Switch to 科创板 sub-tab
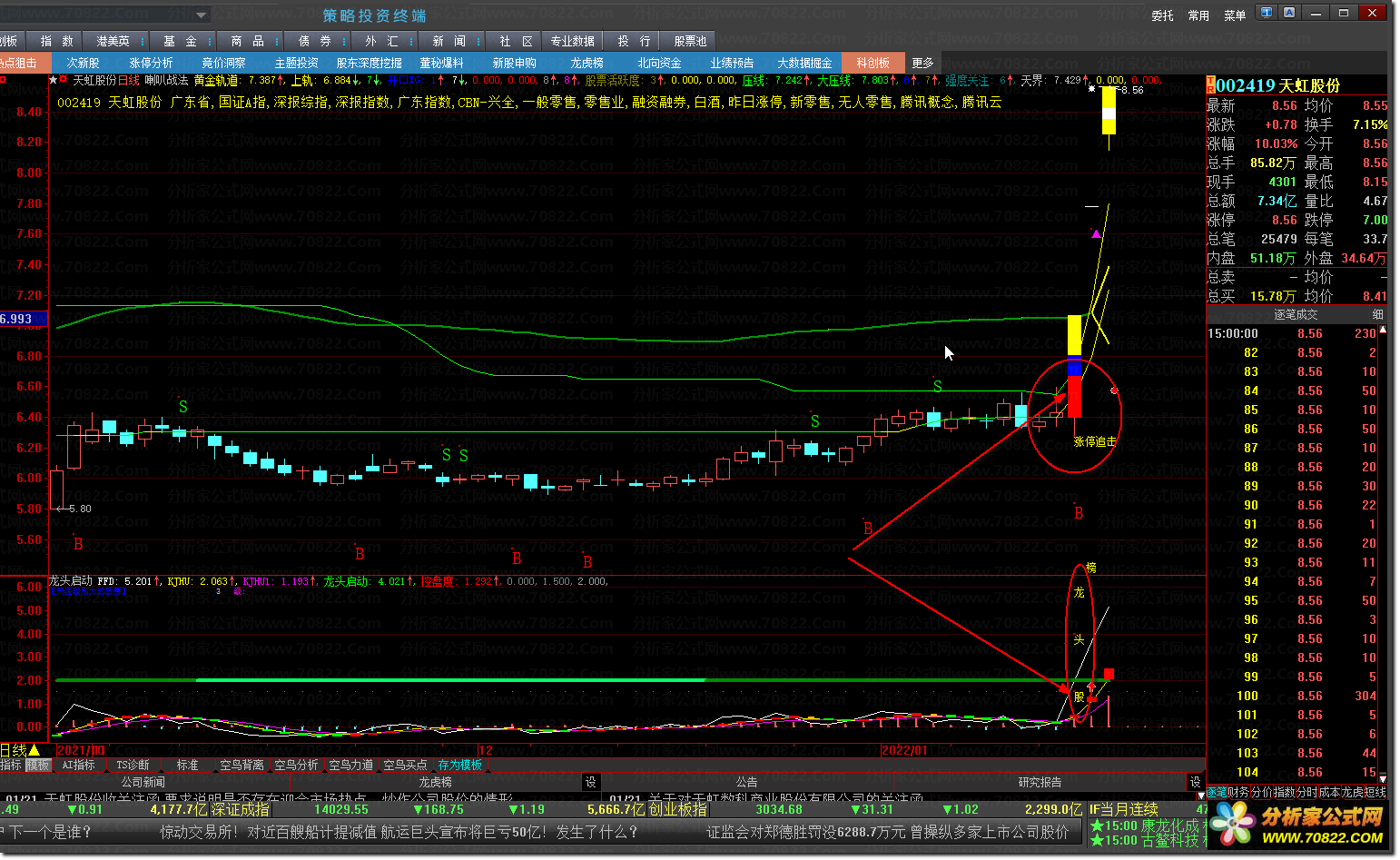 coord(873,63)
